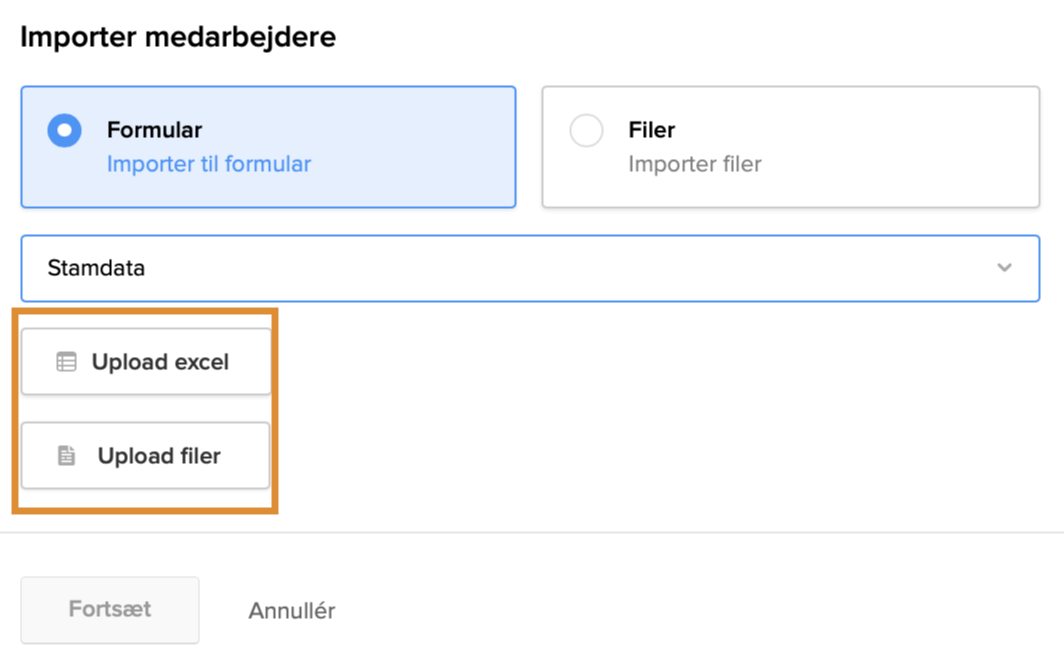Viewport: 1064px width, 672px height.
Task: Click the document icon on Upload filer
Action: [66, 456]
